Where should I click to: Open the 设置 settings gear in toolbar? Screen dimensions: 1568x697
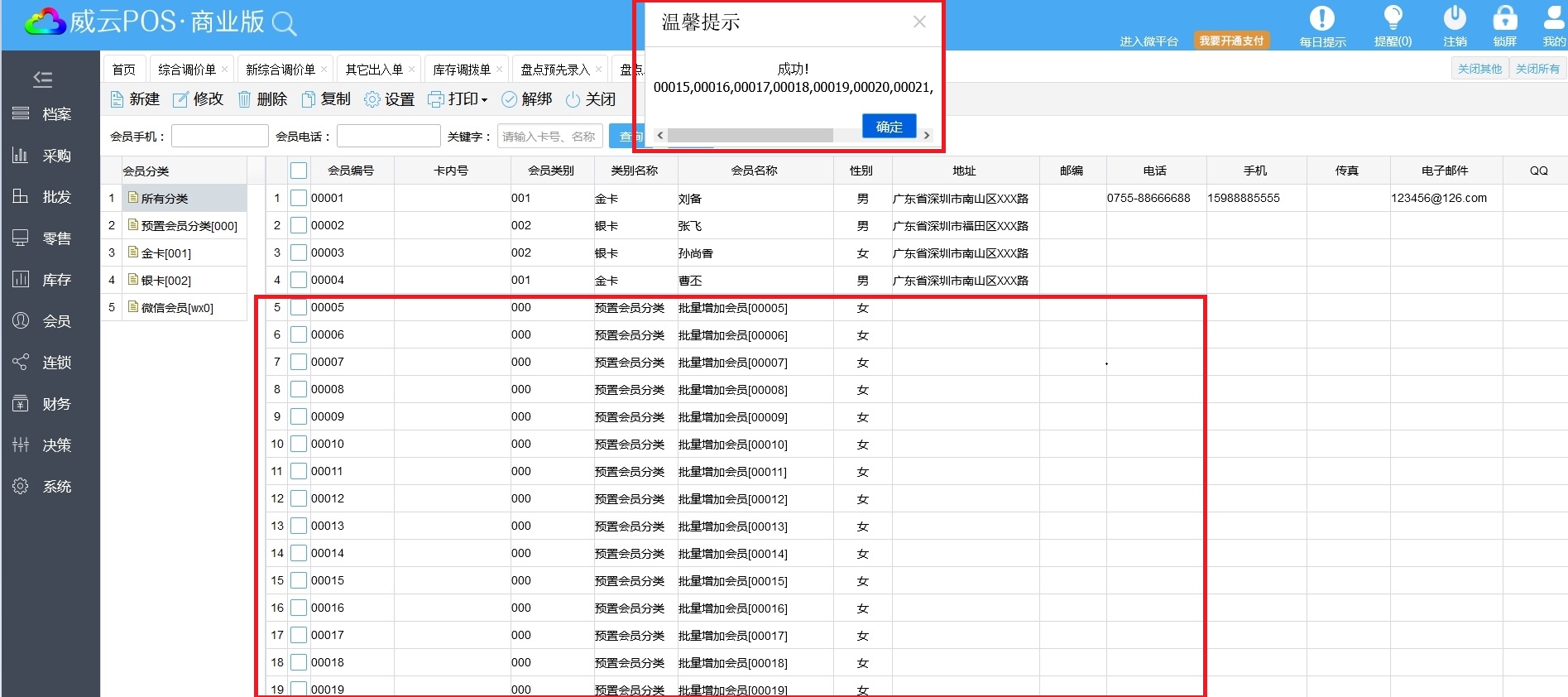(372, 99)
